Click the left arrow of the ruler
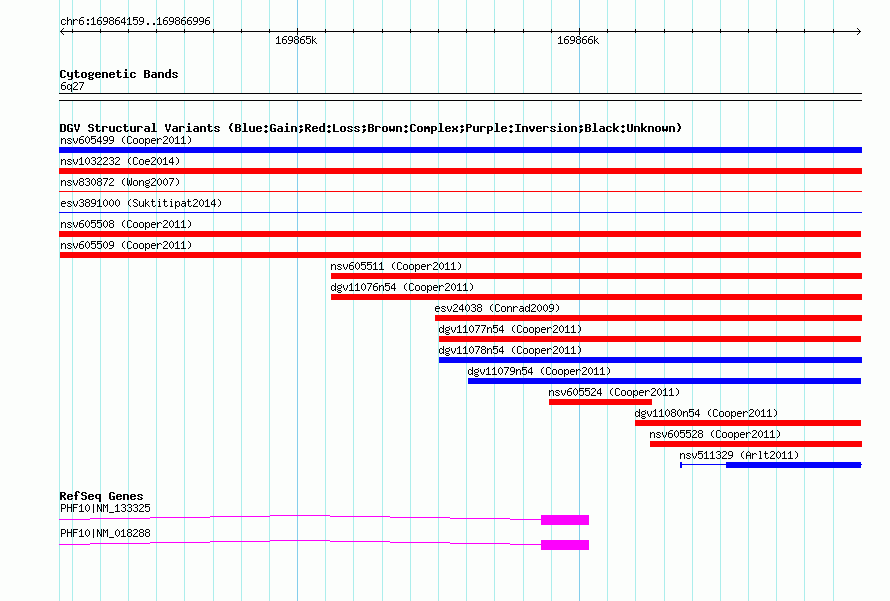 pyautogui.click(x=63, y=32)
